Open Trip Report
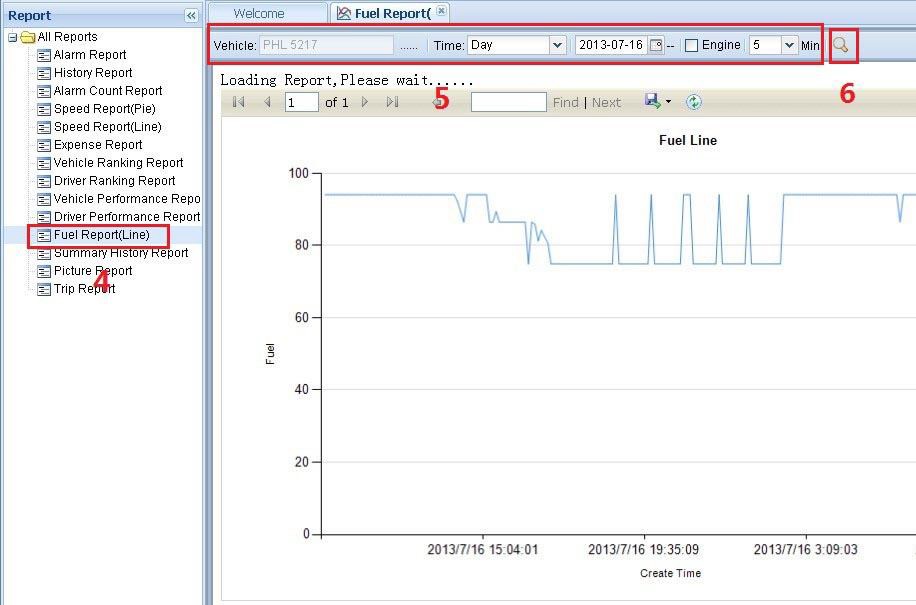916x605 pixels. click(85, 289)
